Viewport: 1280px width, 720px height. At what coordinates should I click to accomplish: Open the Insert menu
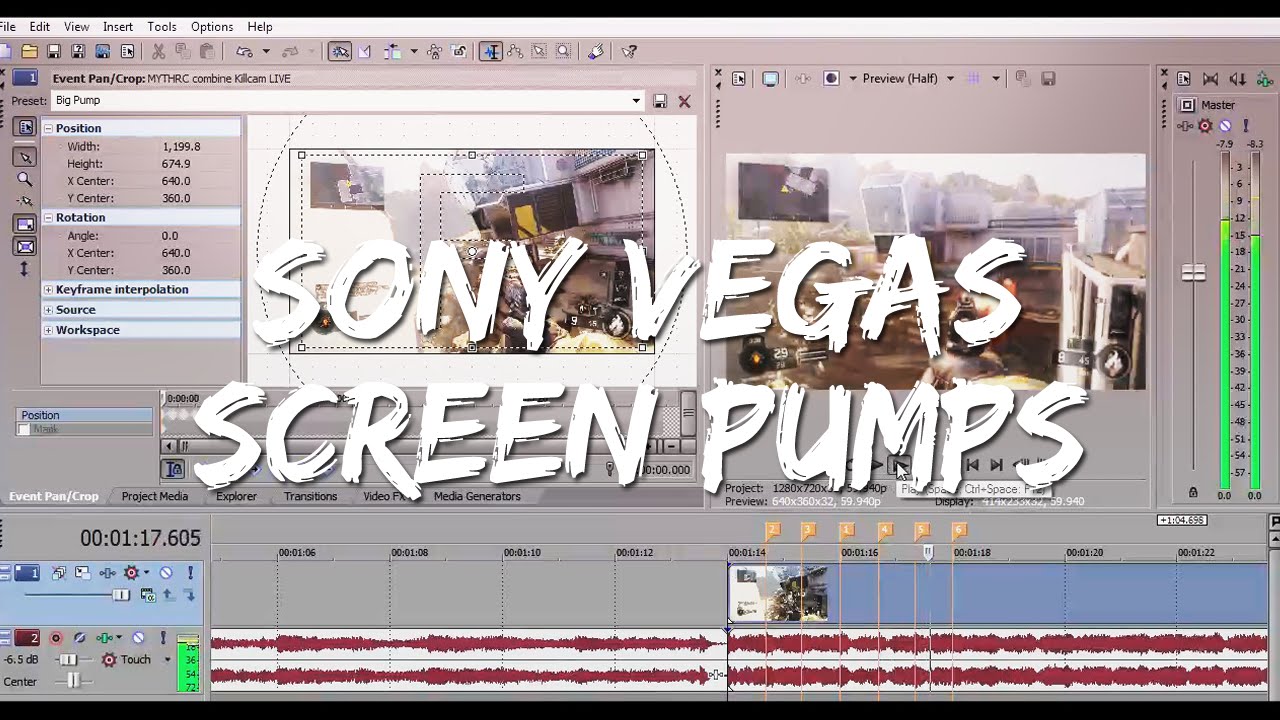tap(117, 27)
